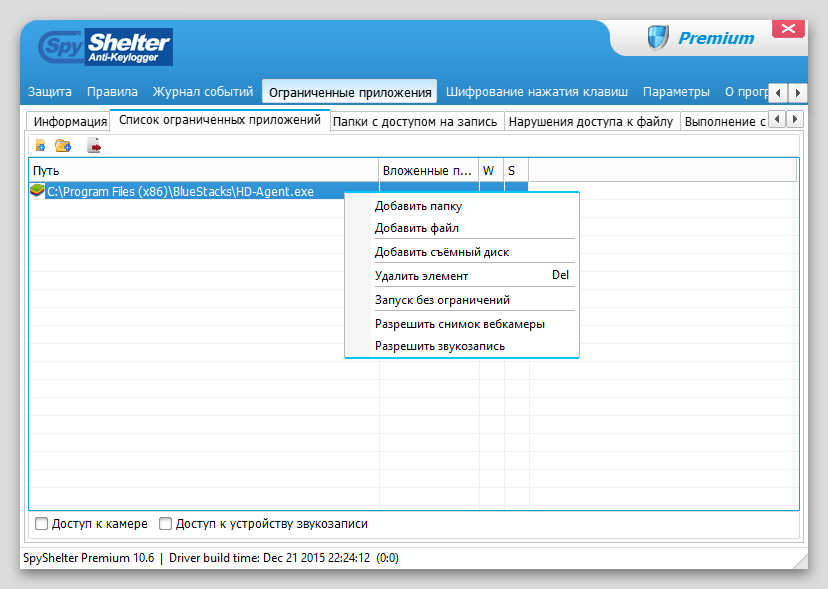This screenshot has height=589, width=828.
Task: Click Driver build time status bar text
Action: (269, 558)
